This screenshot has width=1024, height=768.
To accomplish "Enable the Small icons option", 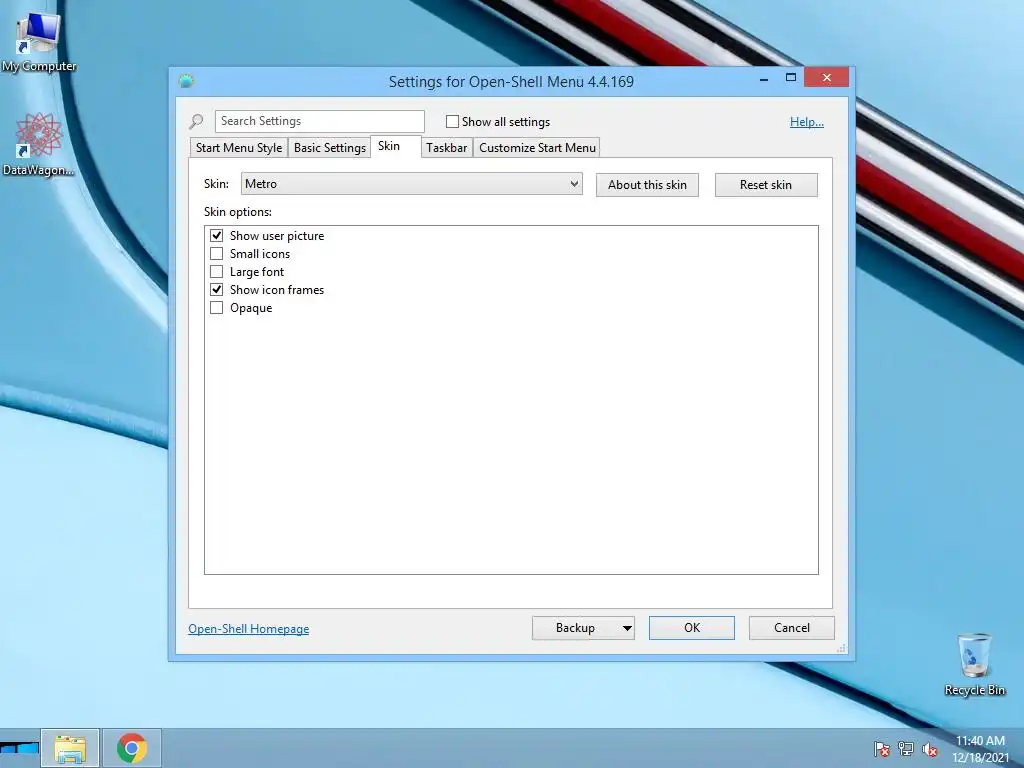I will (216, 253).
